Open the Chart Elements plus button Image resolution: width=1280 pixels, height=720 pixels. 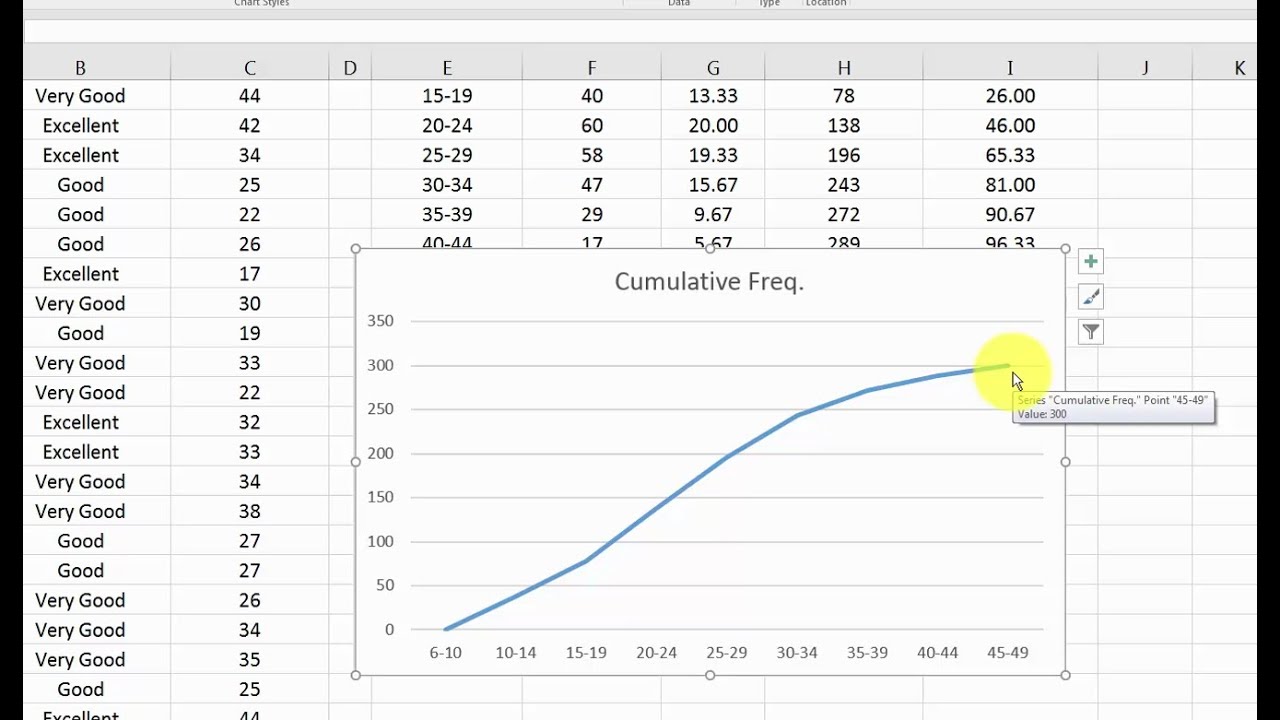[x=1091, y=262]
